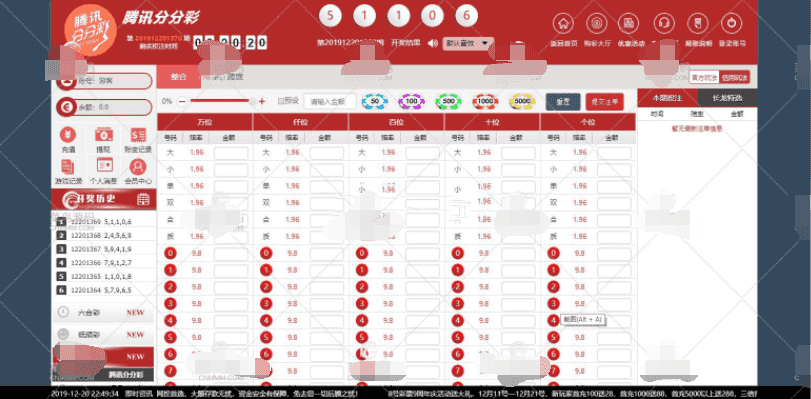Select the 5000 betting chip
Image resolution: width=811 pixels, height=399 pixels.
pyautogui.click(x=522, y=101)
